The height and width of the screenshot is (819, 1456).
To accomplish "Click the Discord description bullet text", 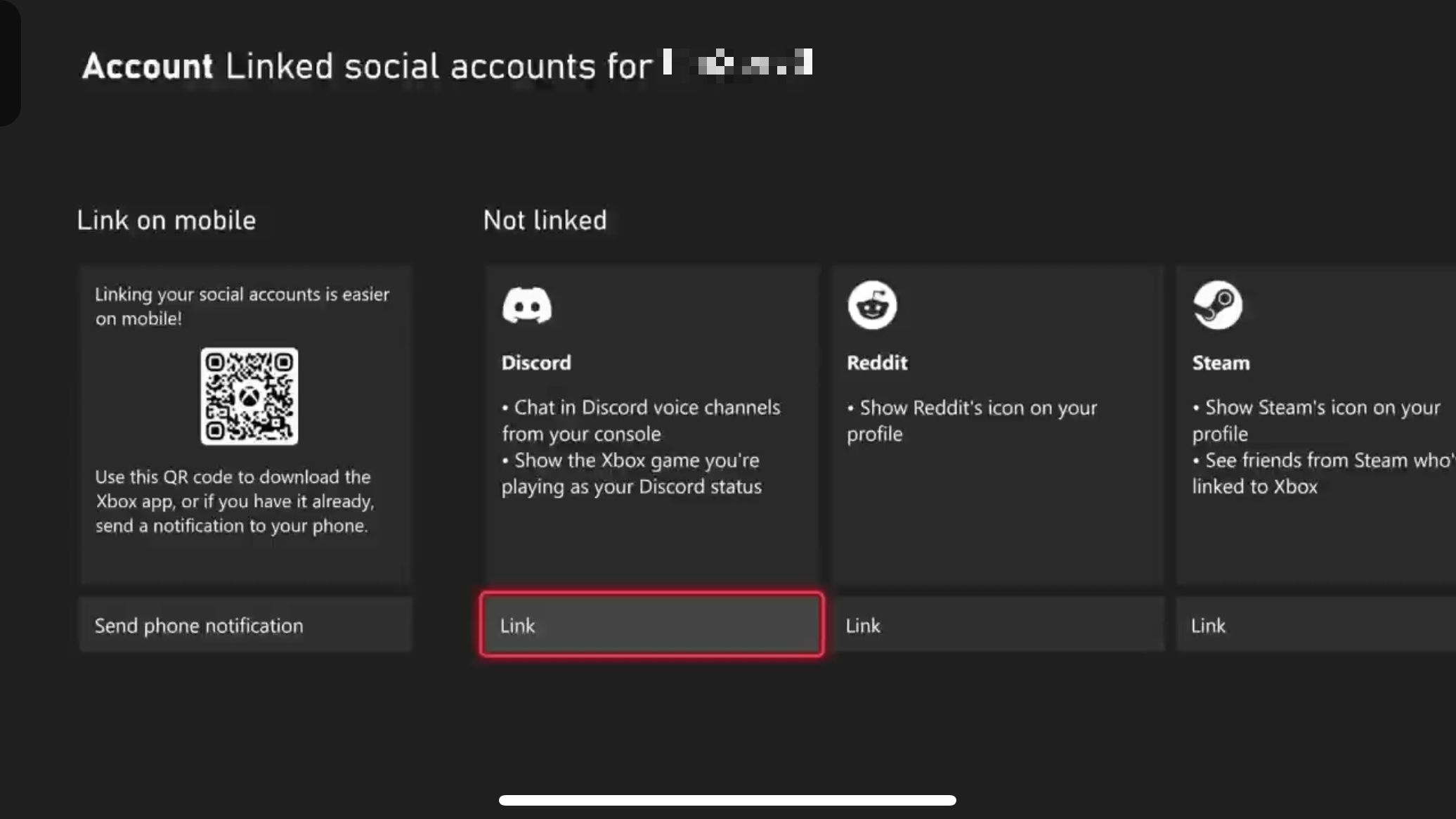I will click(641, 446).
